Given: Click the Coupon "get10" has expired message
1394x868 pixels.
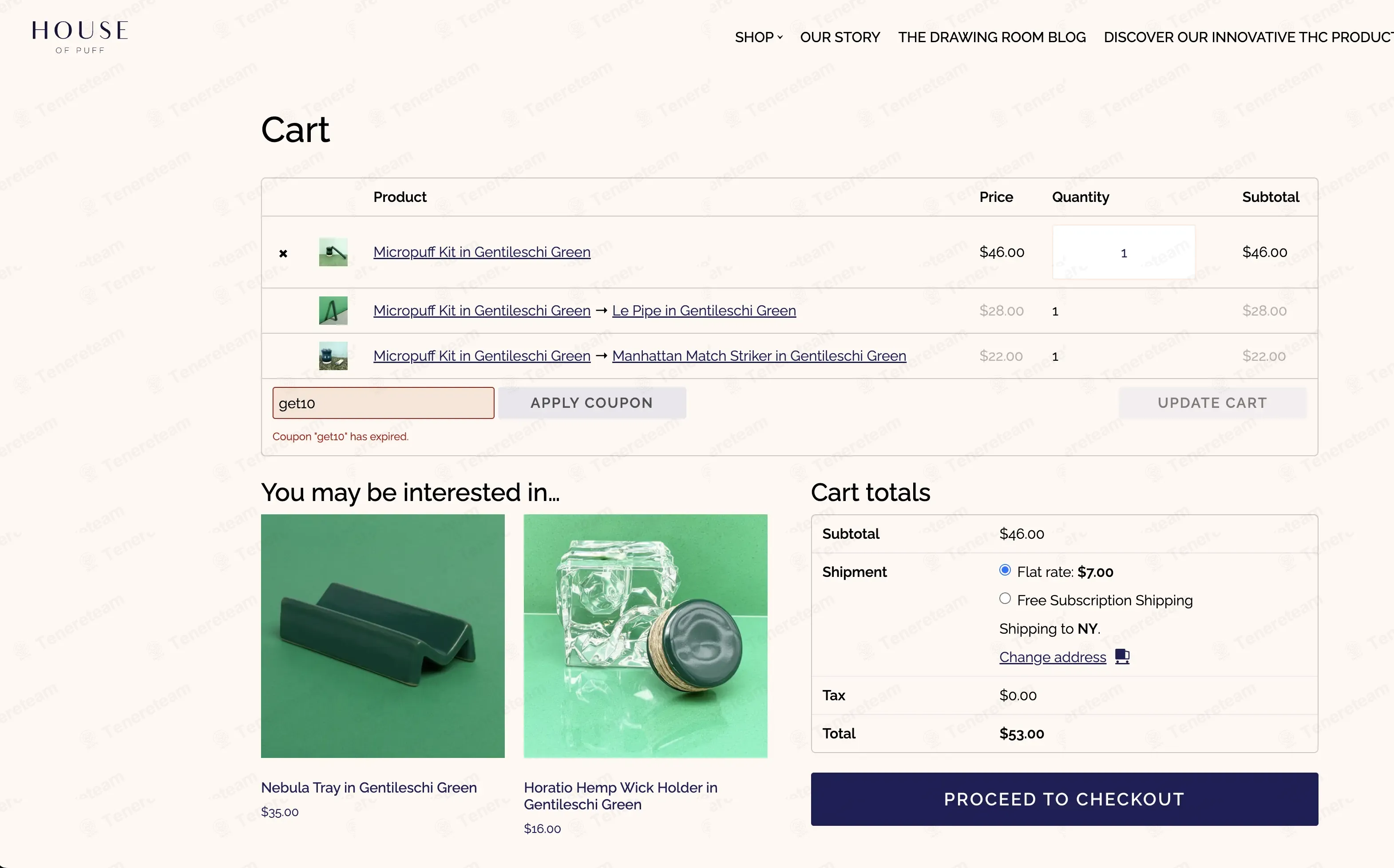Looking at the screenshot, I should pyautogui.click(x=341, y=437).
